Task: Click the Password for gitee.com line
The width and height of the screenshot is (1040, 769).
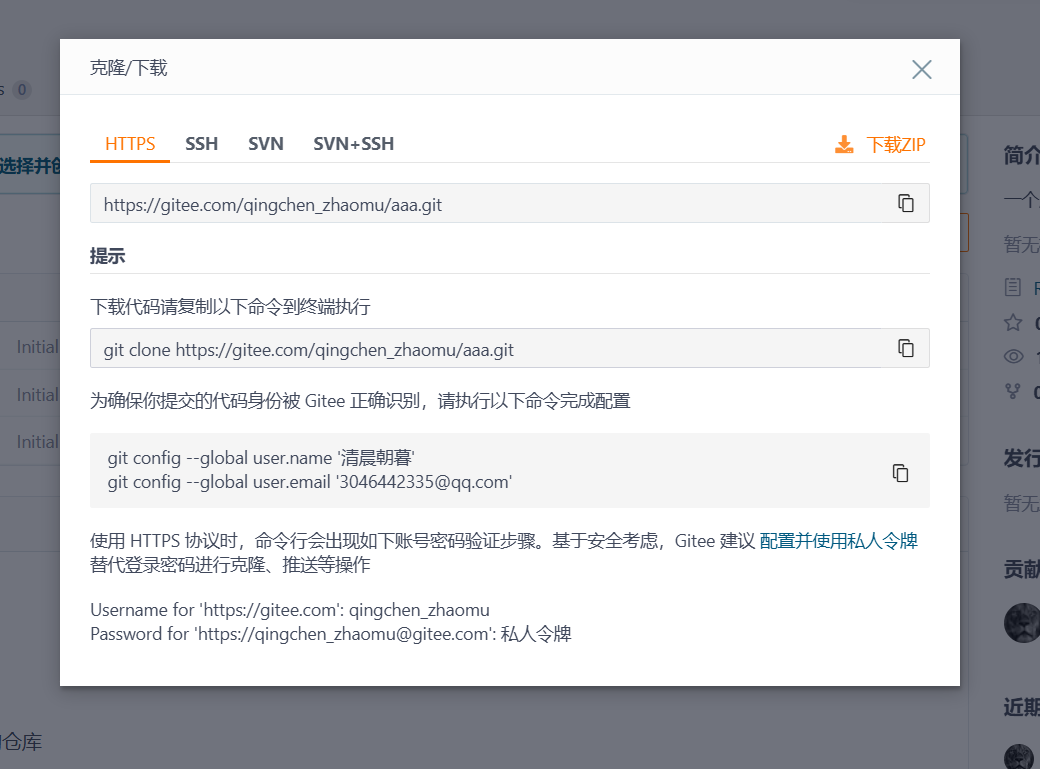Action: [330, 634]
